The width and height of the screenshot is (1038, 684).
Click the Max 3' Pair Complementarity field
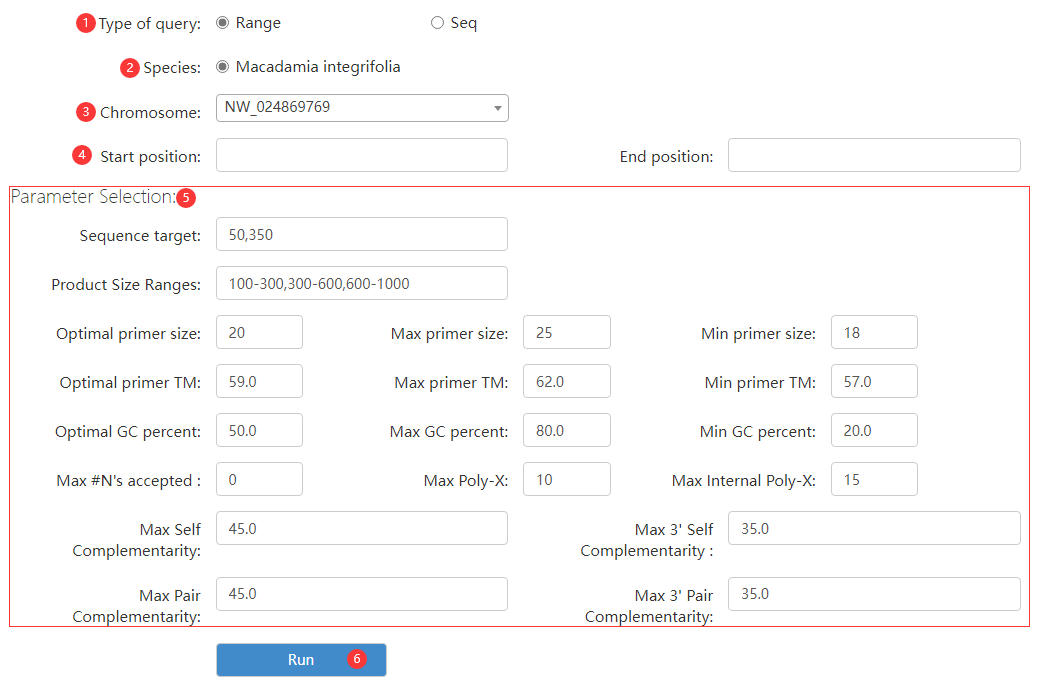pyautogui.click(x=874, y=594)
